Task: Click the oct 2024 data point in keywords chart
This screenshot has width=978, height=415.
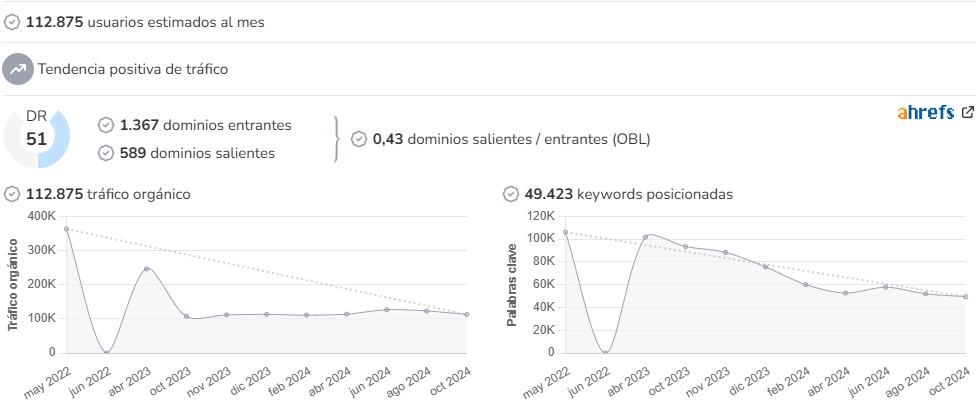Action: (966, 296)
